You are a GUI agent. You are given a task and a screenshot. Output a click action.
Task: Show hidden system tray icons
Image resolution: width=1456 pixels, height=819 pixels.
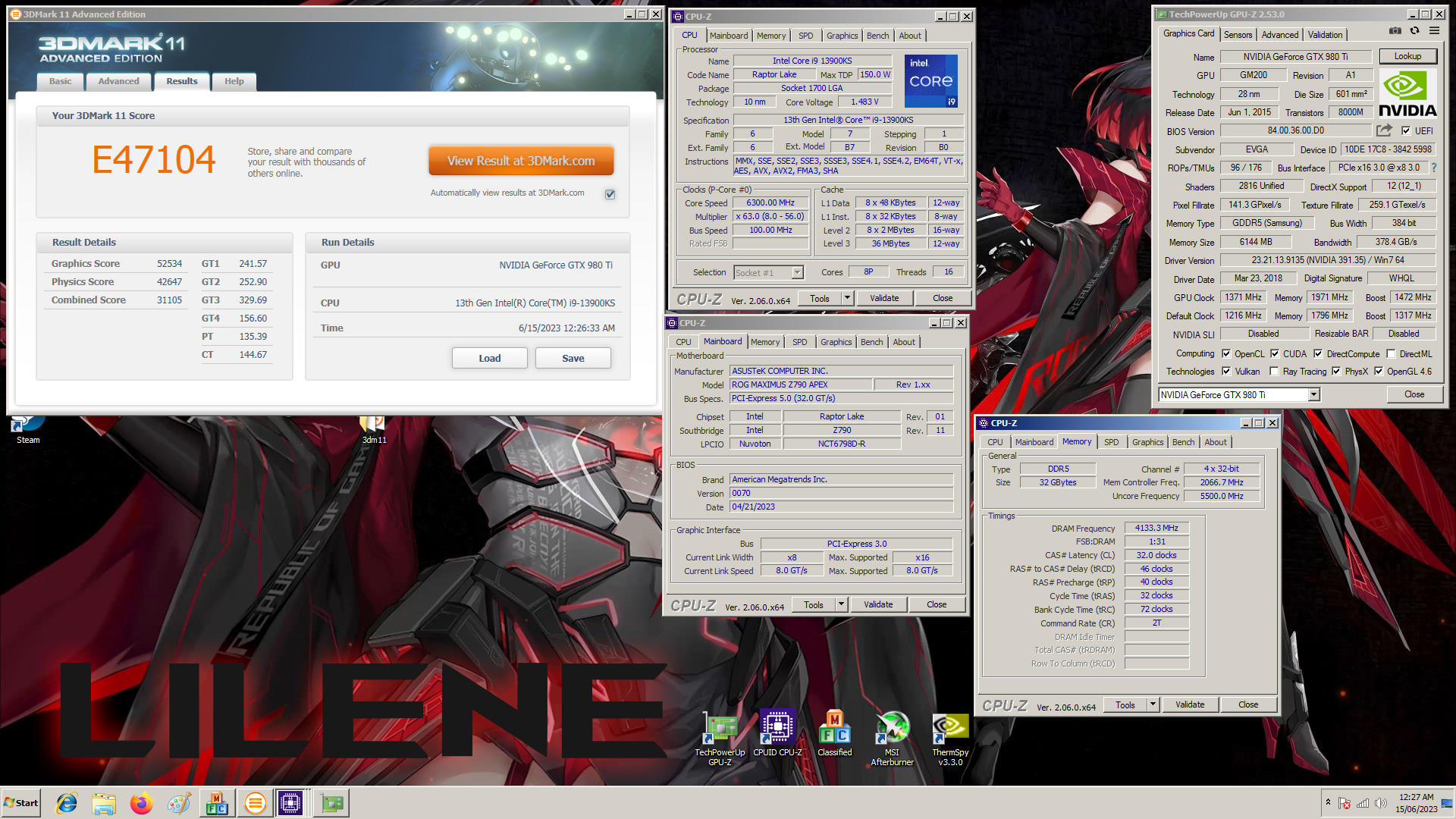(1328, 802)
